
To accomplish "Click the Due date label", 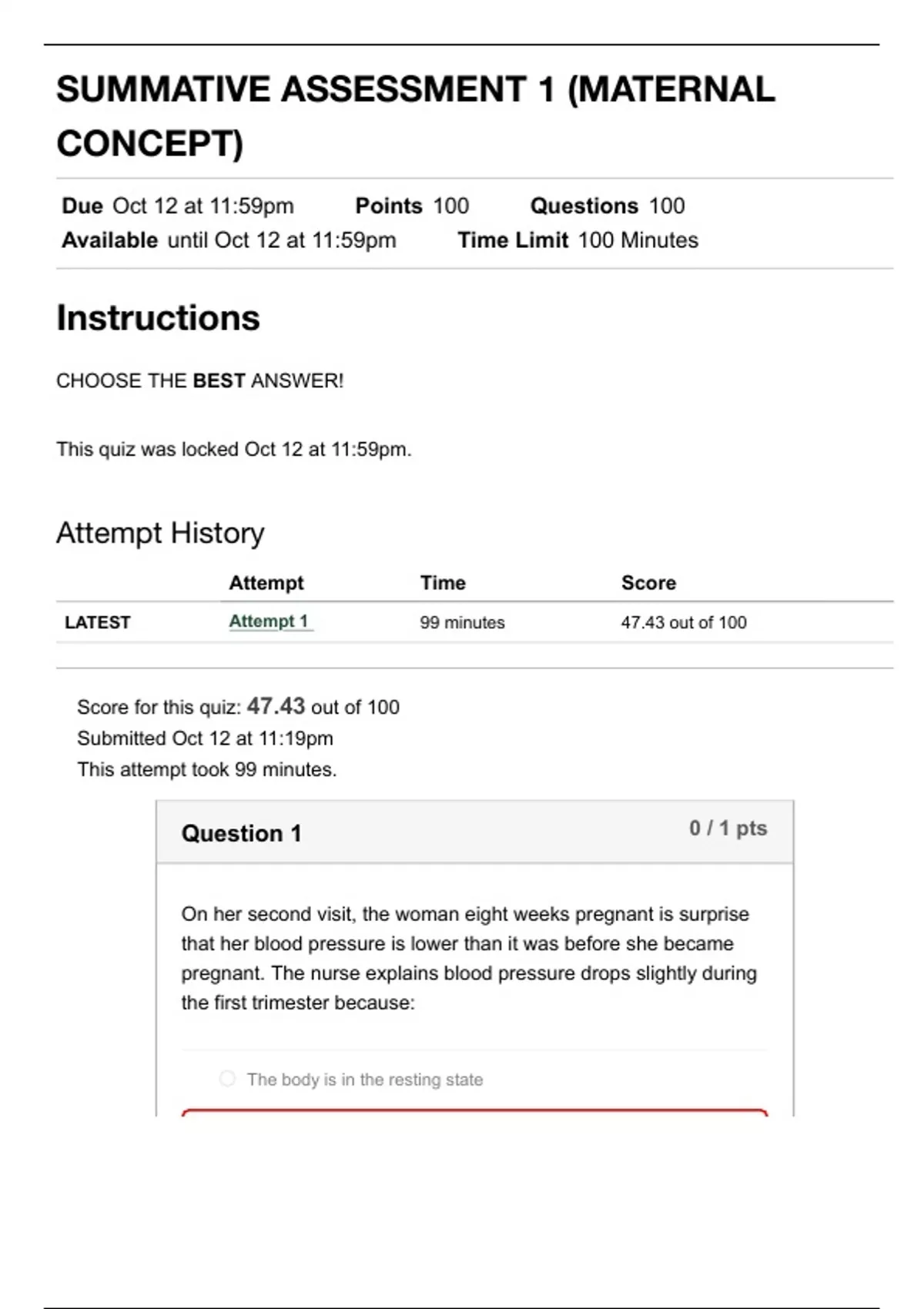I will (178, 206).
